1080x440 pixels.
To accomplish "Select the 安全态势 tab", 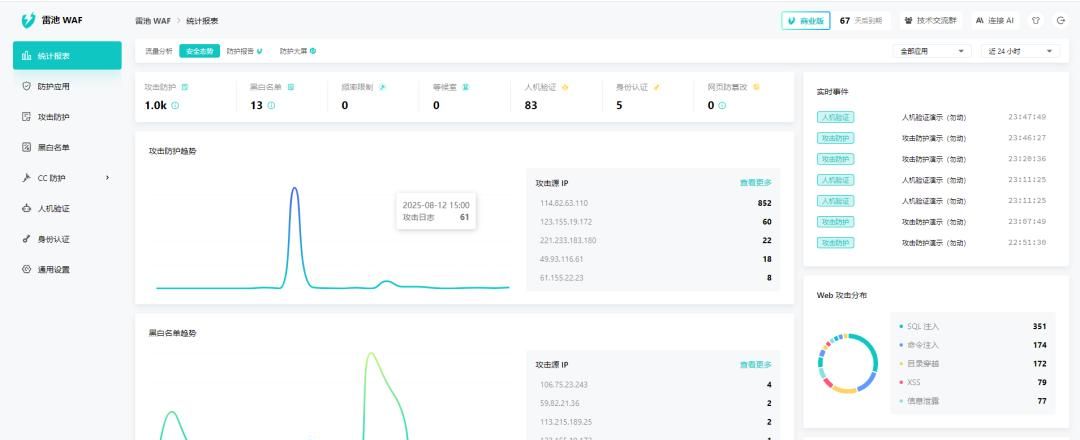I will 200,51.
